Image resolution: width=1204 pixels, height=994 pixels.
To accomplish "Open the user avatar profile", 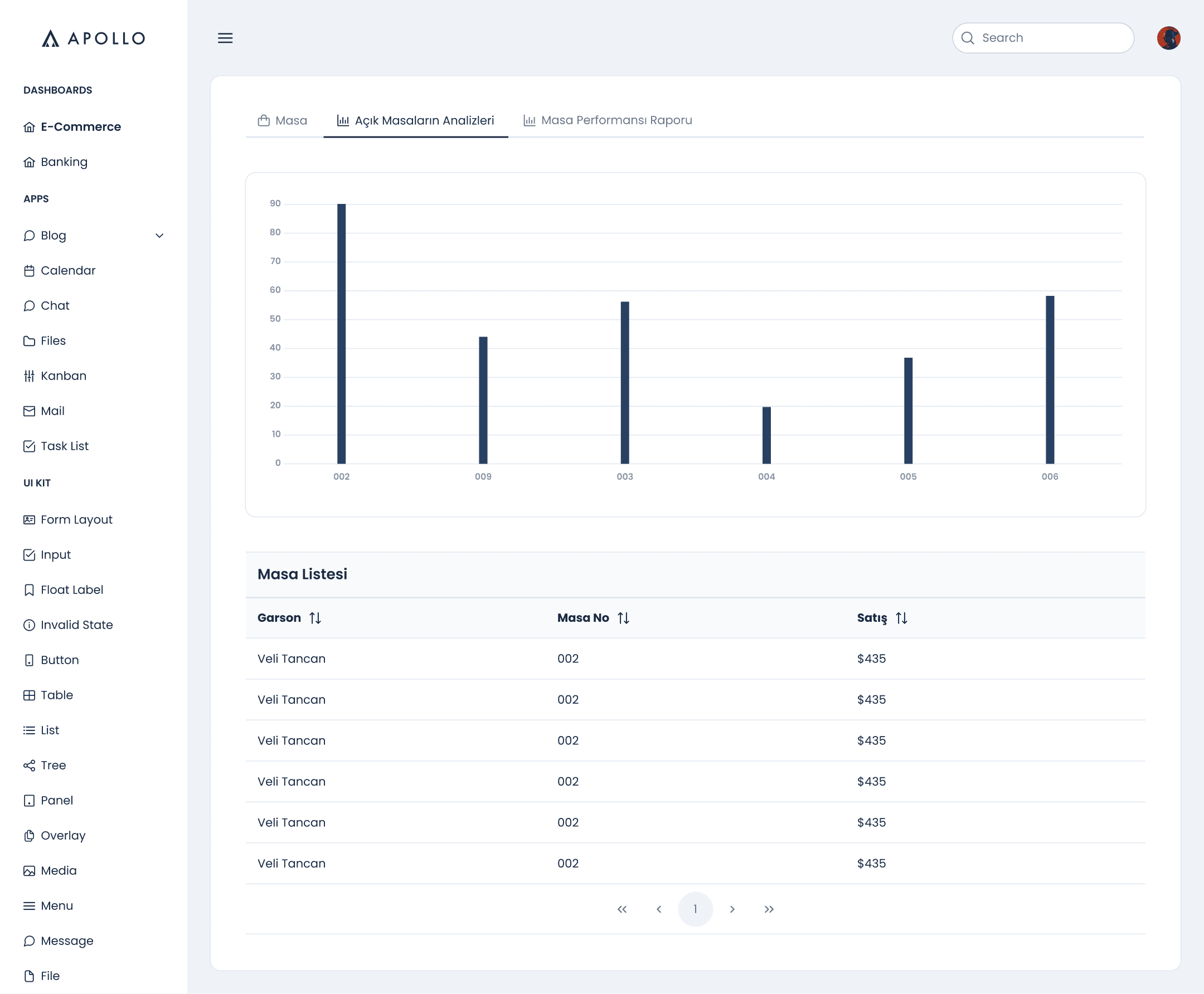I will (1168, 38).
